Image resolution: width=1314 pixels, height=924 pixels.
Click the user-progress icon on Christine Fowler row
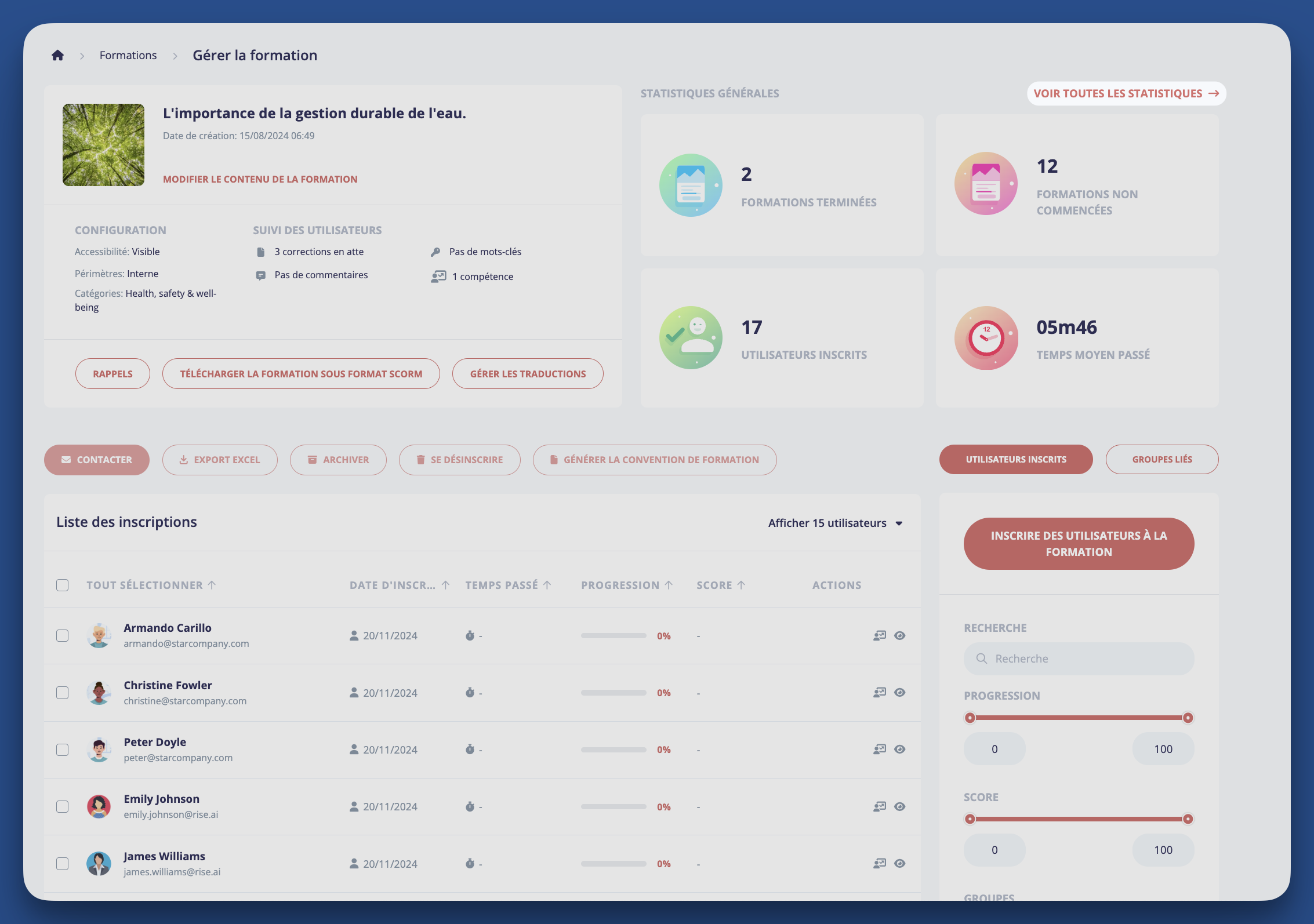click(x=879, y=692)
